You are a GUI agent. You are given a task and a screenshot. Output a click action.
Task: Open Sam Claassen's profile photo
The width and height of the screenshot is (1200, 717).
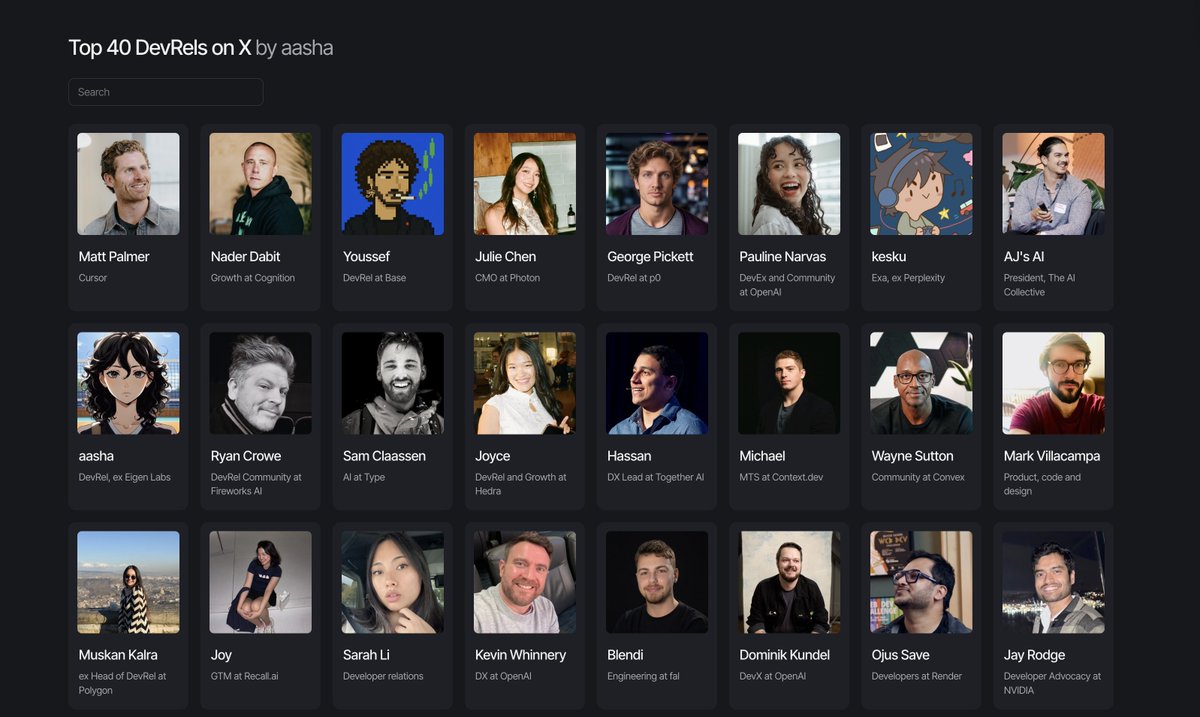tap(392, 383)
